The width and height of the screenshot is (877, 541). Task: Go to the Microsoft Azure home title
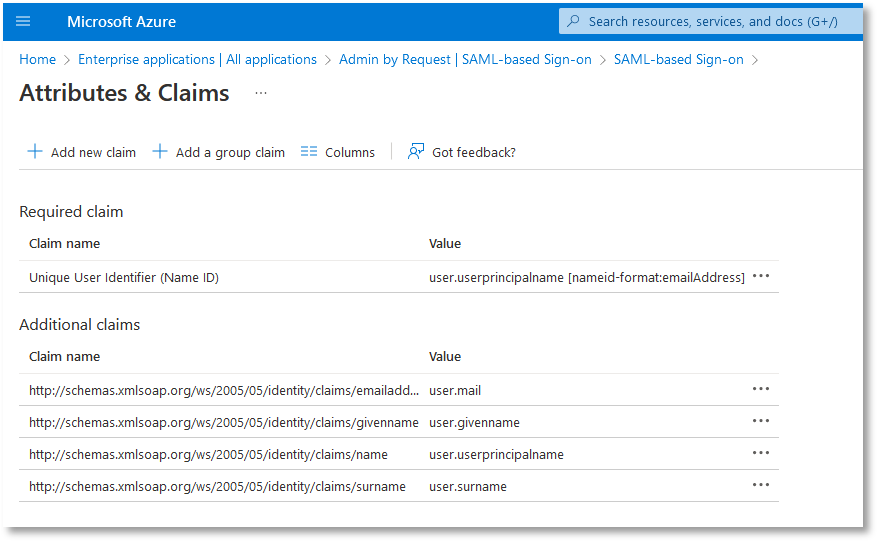121,22
